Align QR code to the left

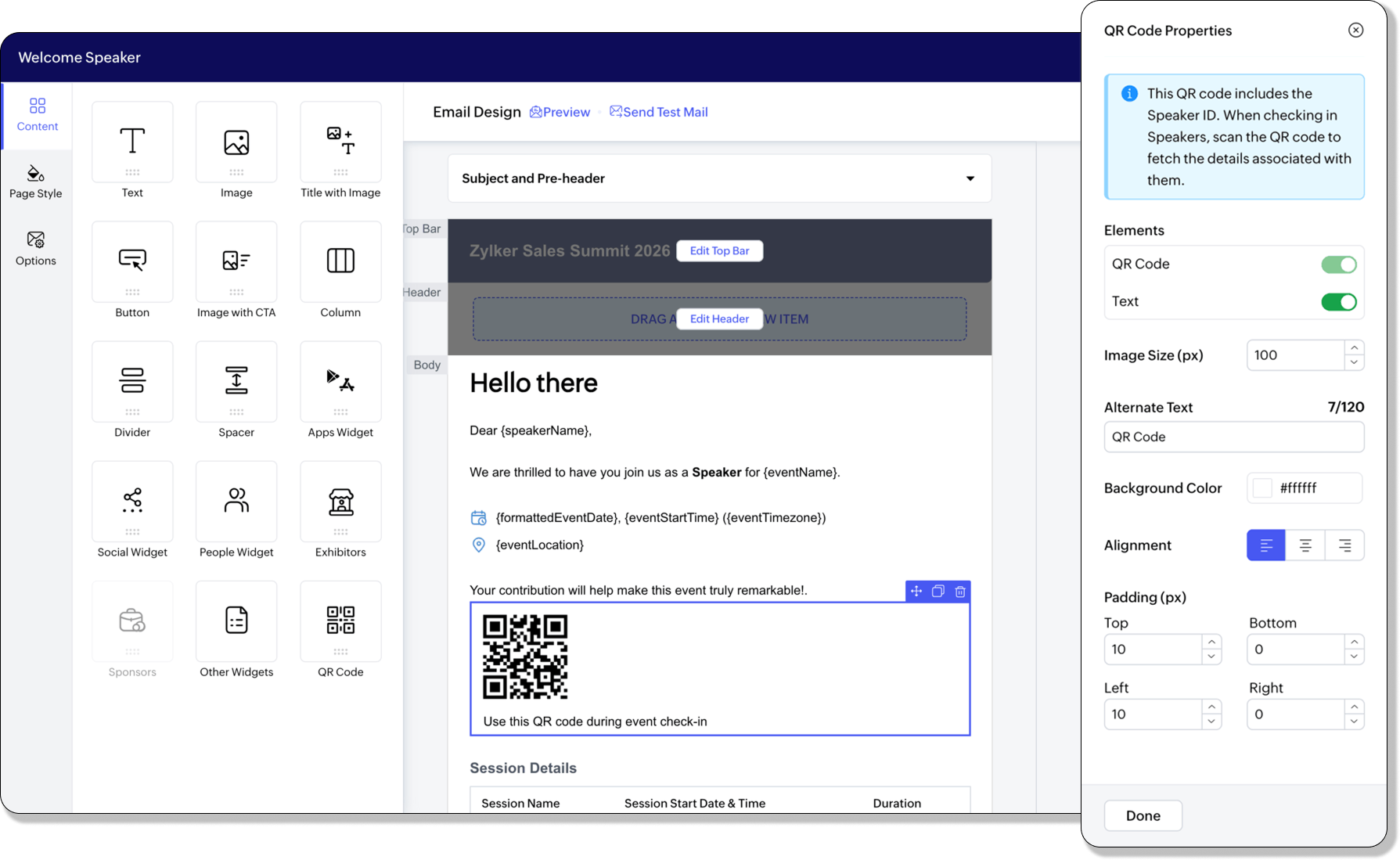(x=1266, y=545)
